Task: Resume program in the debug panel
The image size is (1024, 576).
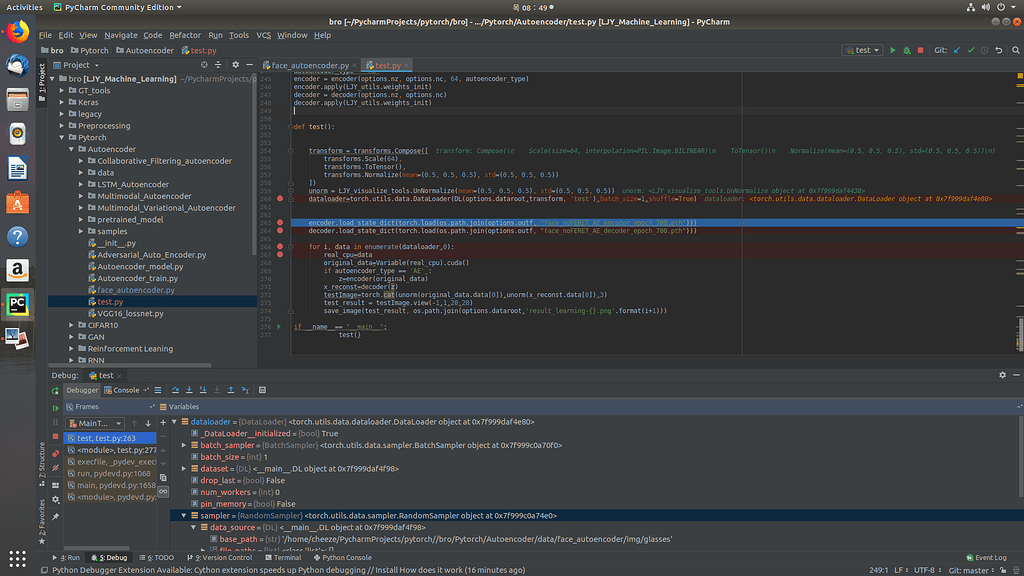Action: (55, 408)
